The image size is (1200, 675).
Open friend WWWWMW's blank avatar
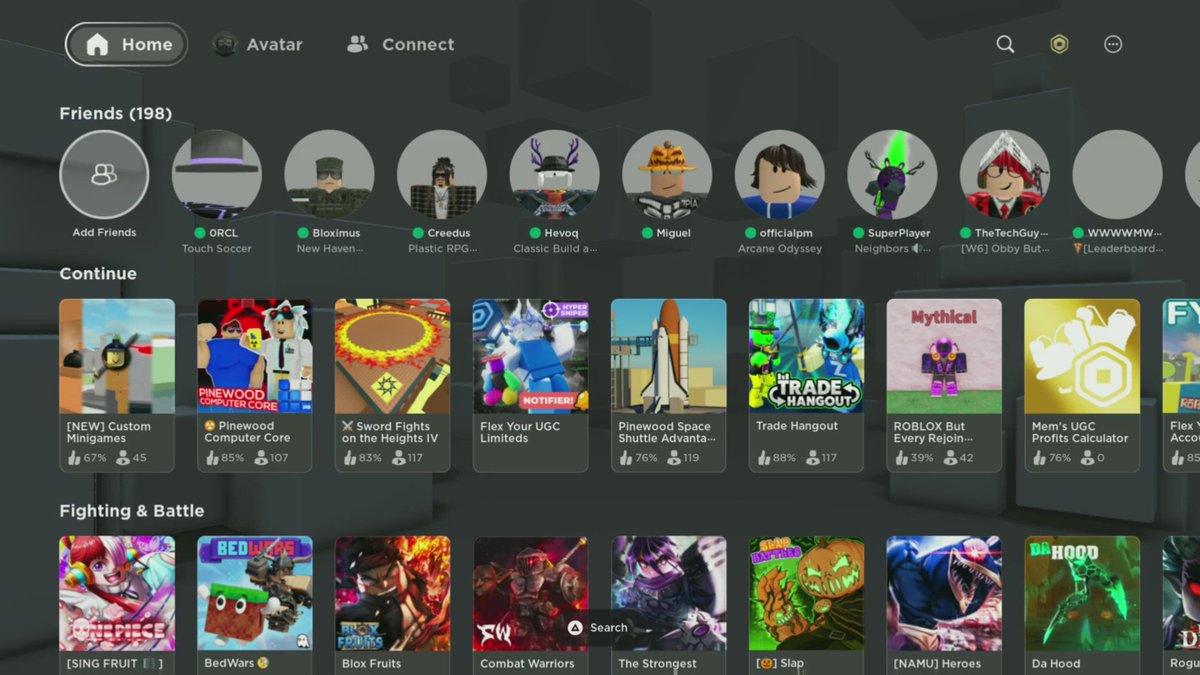pyautogui.click(x=1117, y=174)
